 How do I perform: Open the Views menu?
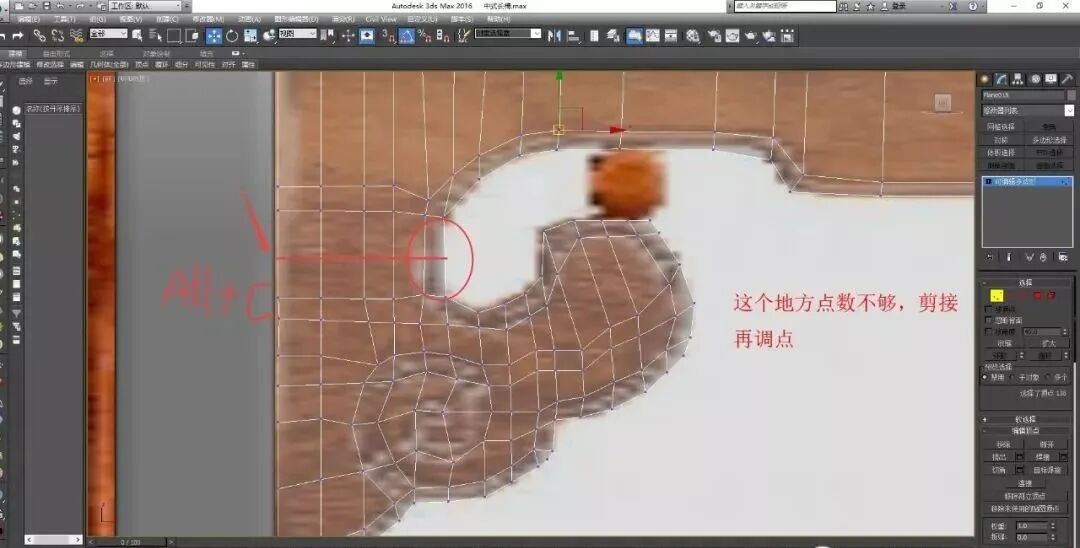[x=131, y=19]
